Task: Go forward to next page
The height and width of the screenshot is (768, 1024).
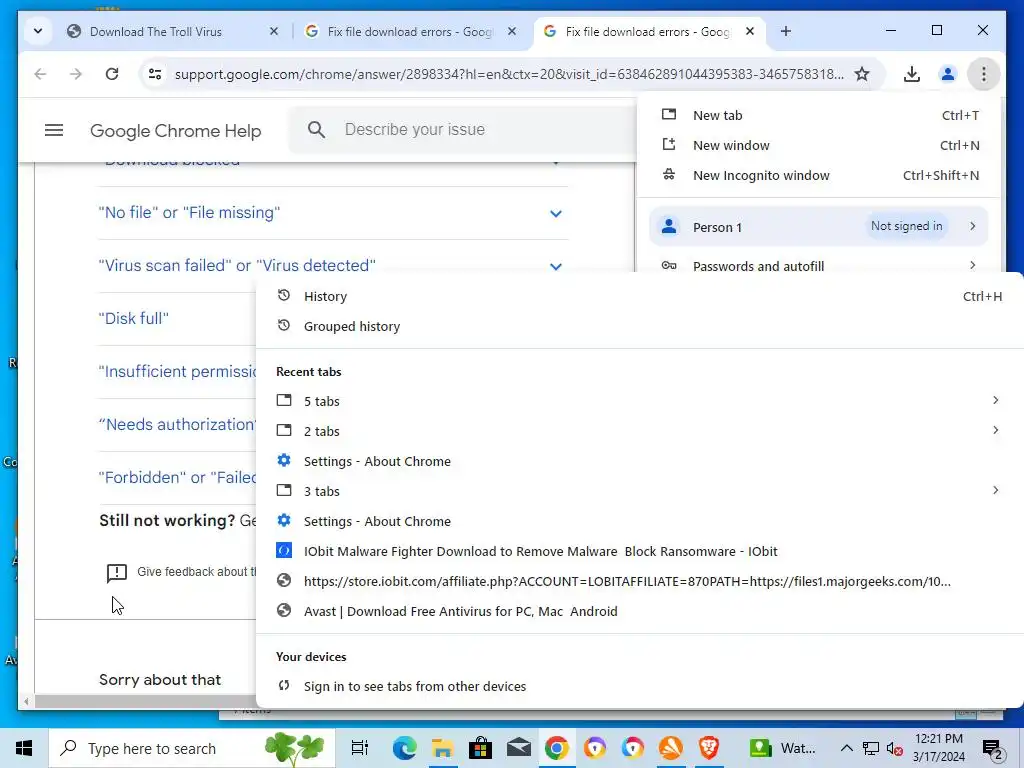Action: click(76, 74)
